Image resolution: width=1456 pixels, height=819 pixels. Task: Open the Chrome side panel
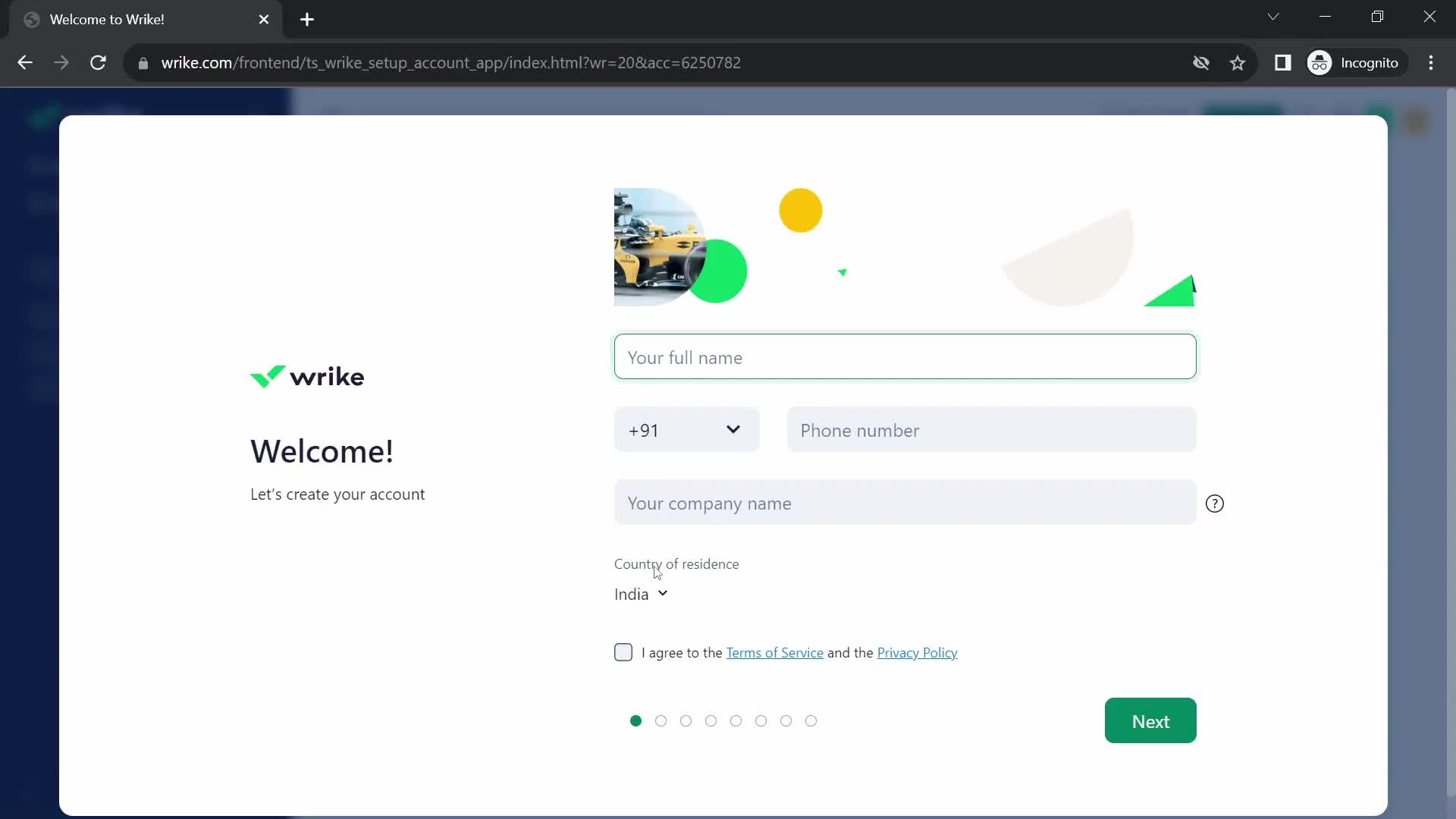coord(1284,63)
